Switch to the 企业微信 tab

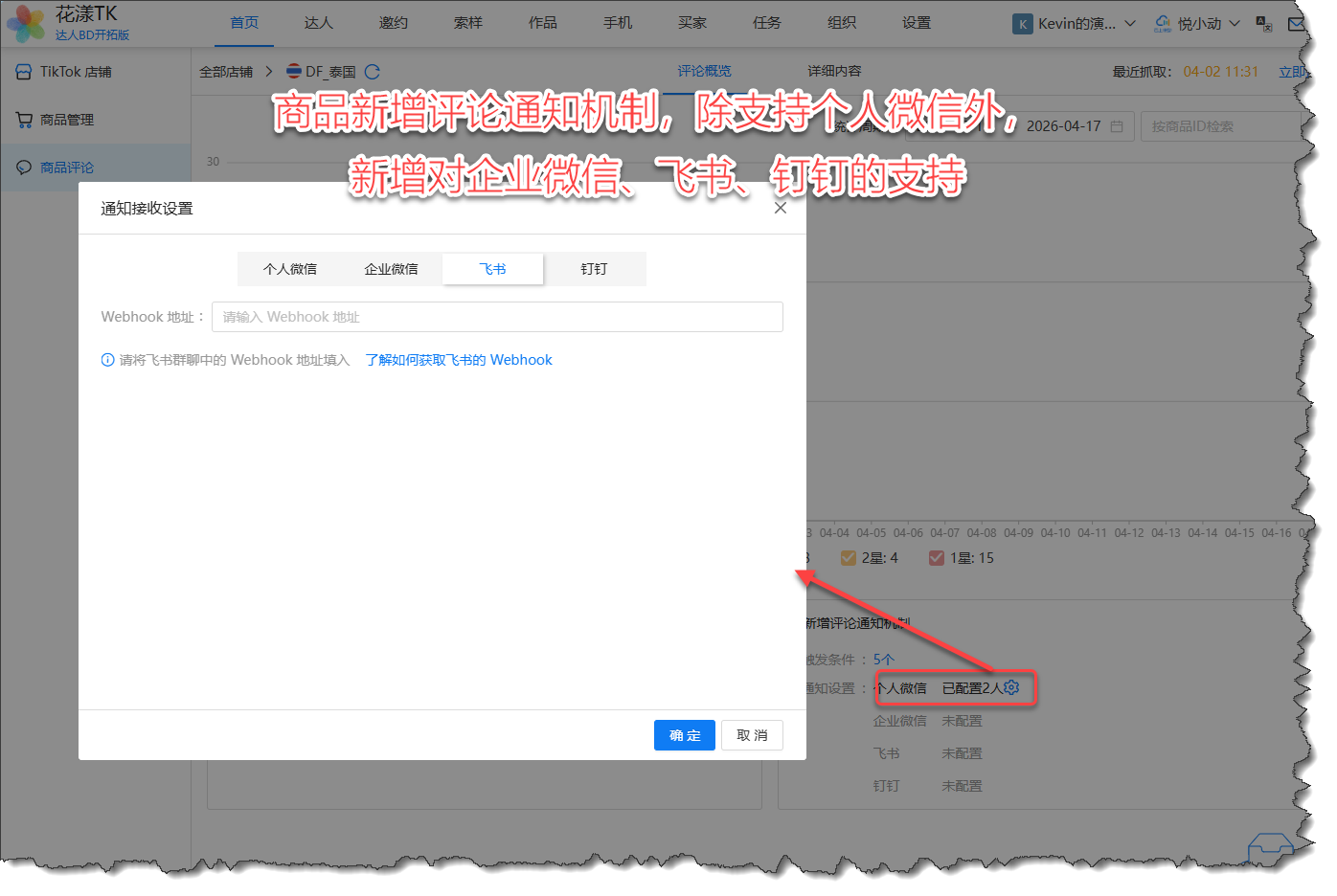pos(391,269)
